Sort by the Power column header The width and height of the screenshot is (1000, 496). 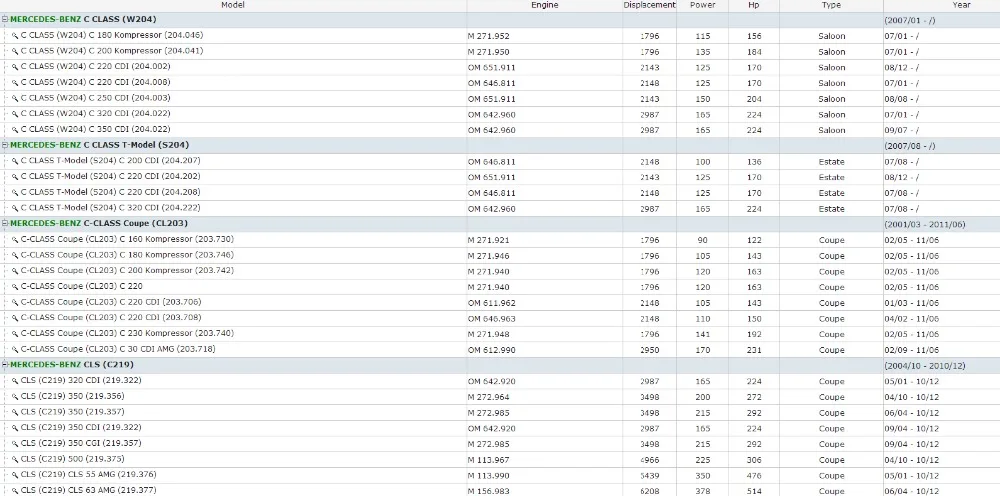pos(702,5)
